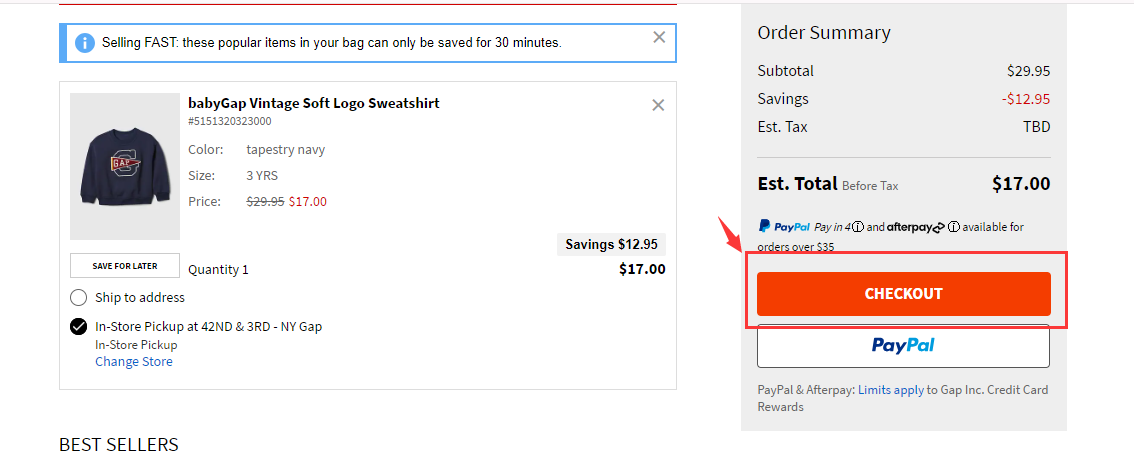Viewport: 1134px width, 460px height.
Task: Click the Quantity 1 selector
Action: click(x=218, y=270)
